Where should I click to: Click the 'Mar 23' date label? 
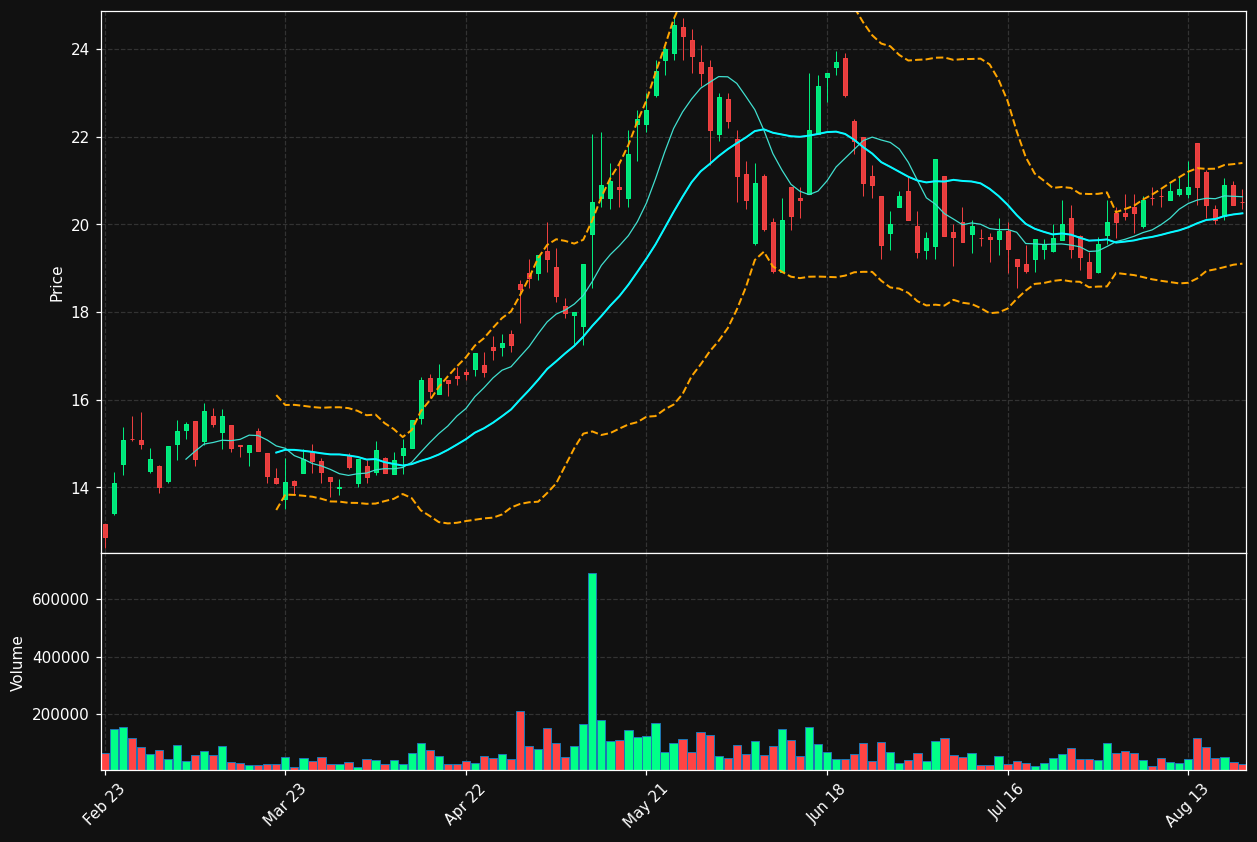click(285, 803)
